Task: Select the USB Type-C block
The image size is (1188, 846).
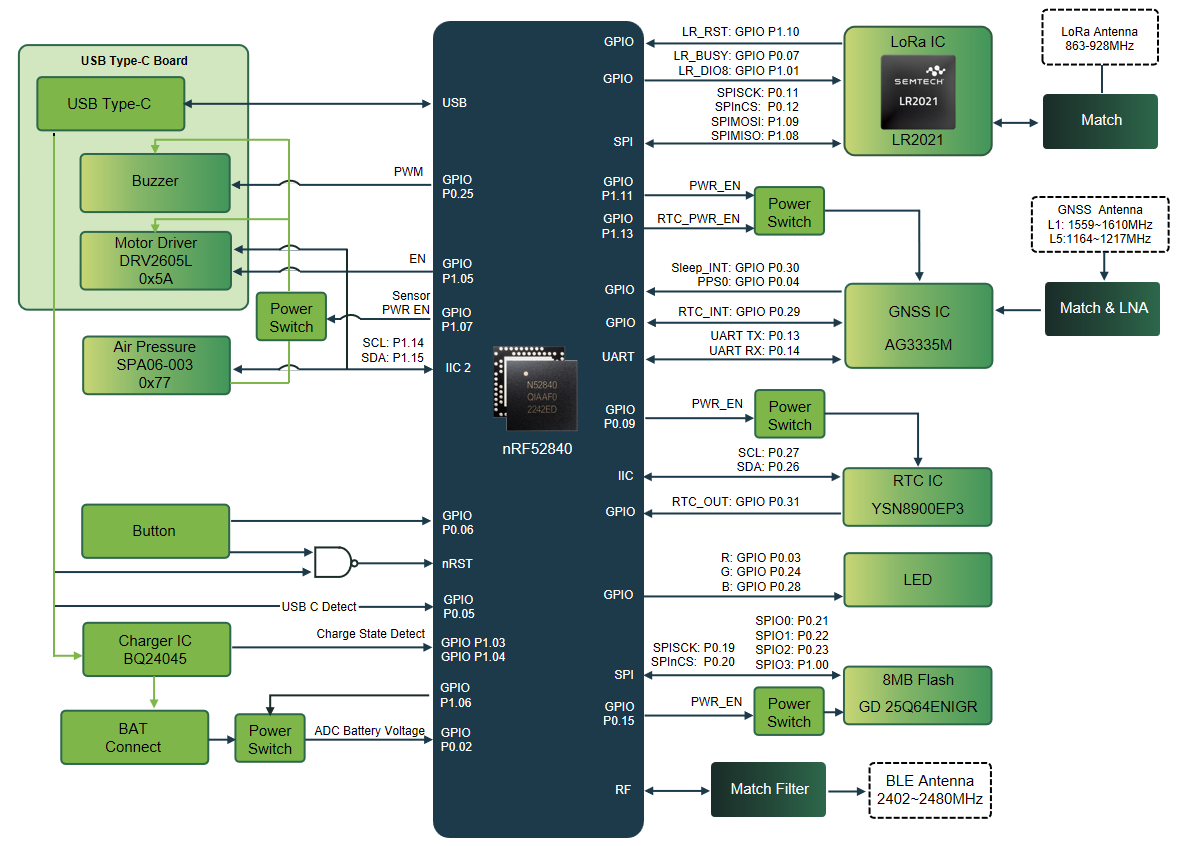Action: 111,104
